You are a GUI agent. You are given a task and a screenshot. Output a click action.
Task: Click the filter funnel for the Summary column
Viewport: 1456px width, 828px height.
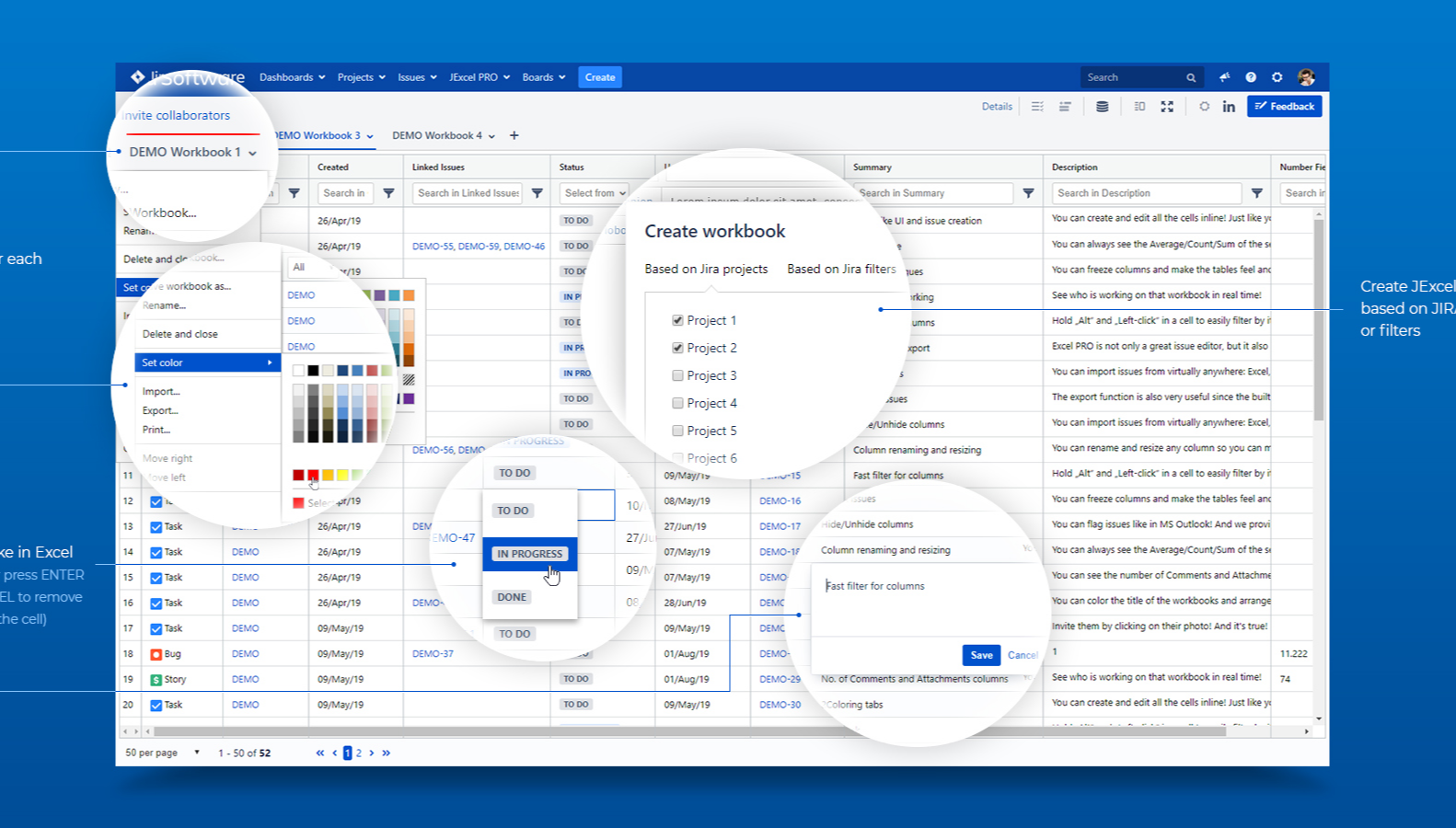click(1029, 193)
